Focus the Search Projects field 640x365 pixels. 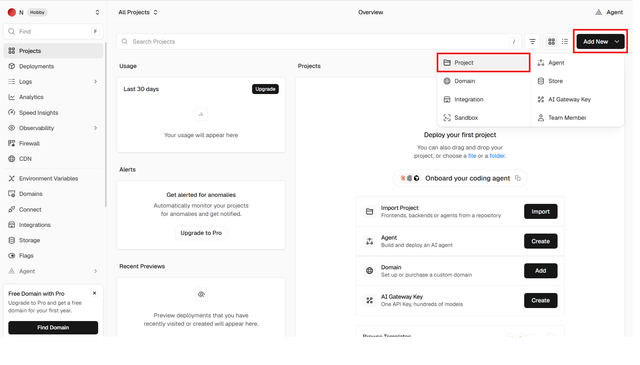coord(318,42)
